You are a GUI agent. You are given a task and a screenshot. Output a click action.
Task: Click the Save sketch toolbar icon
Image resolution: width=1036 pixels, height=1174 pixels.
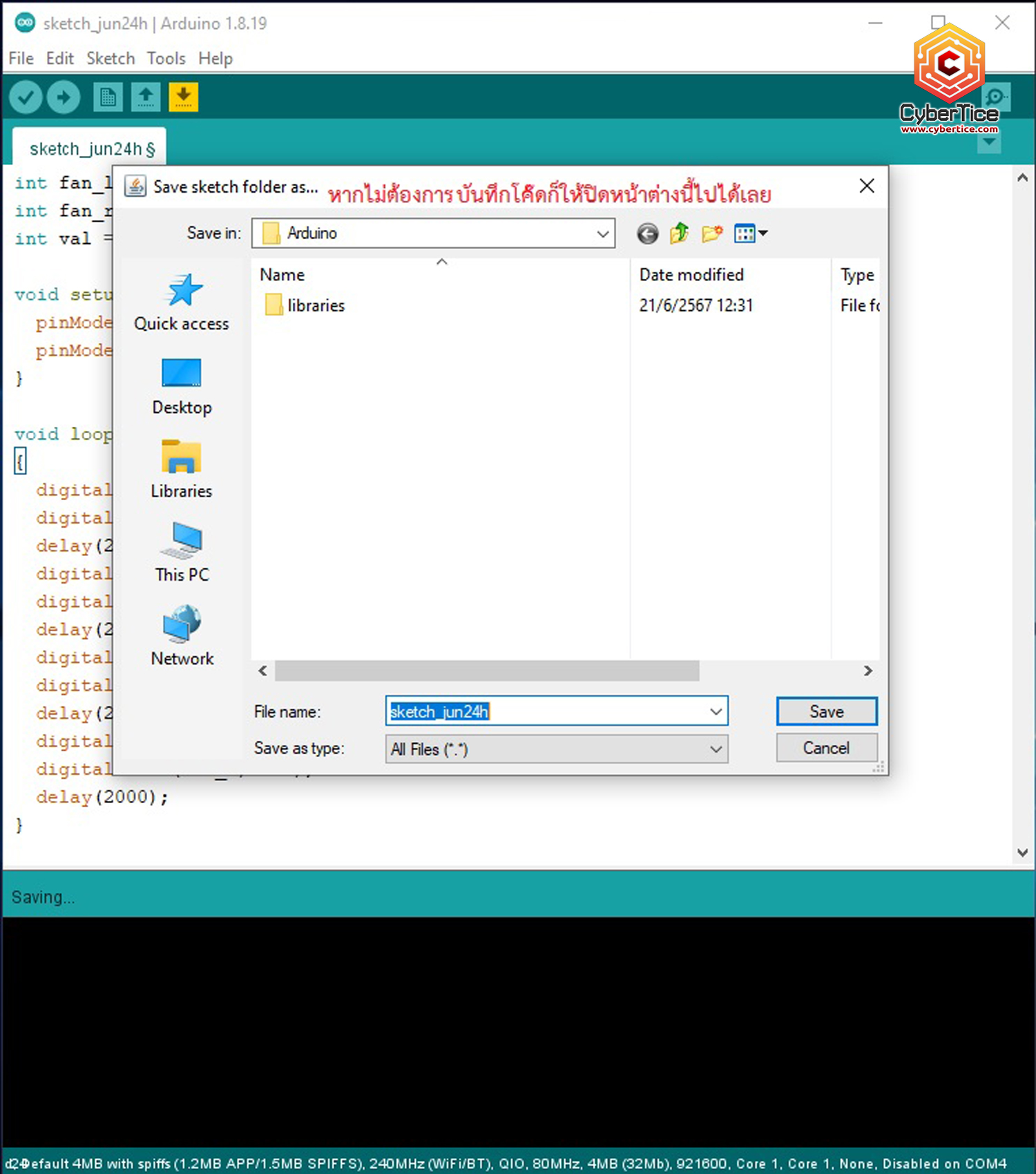click(x=183, y=97)
